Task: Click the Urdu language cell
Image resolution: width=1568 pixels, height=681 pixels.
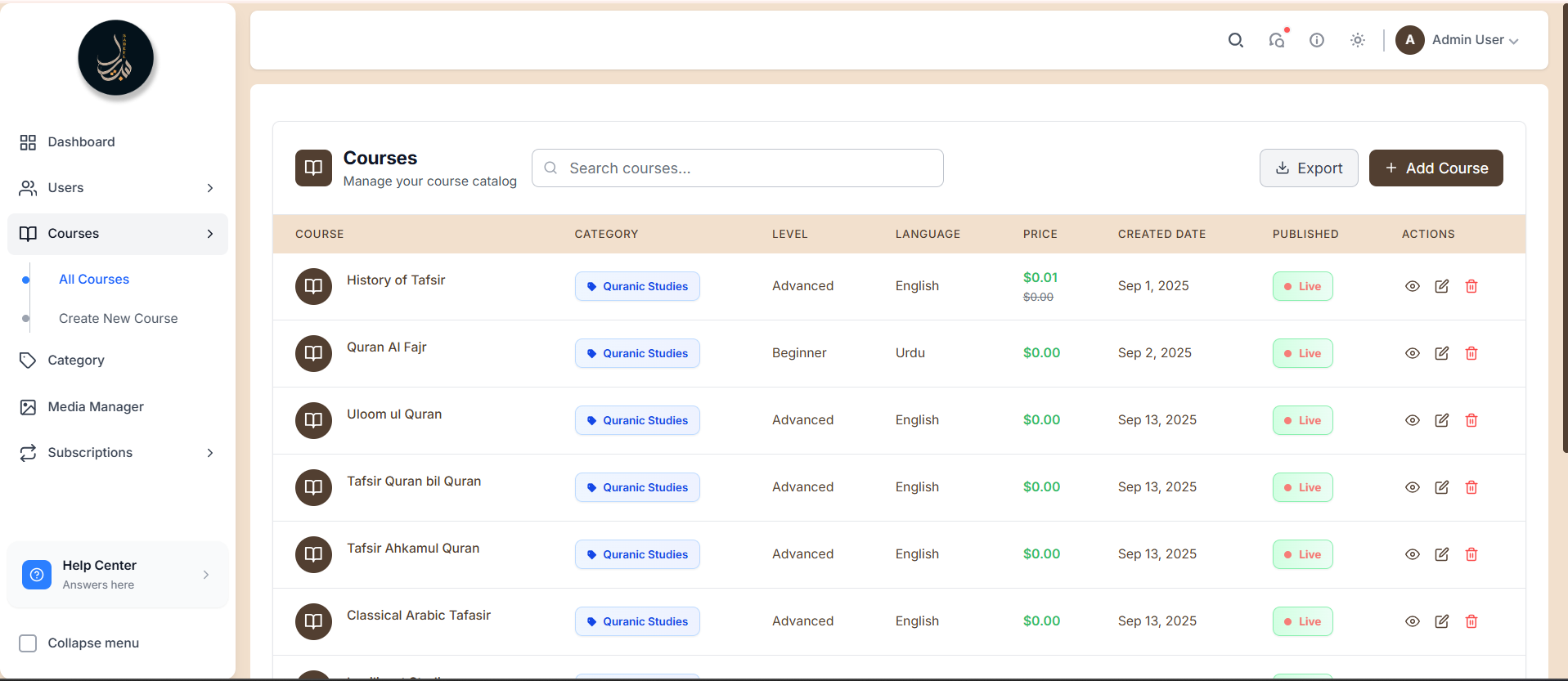Action: click(x=910, y=353)
